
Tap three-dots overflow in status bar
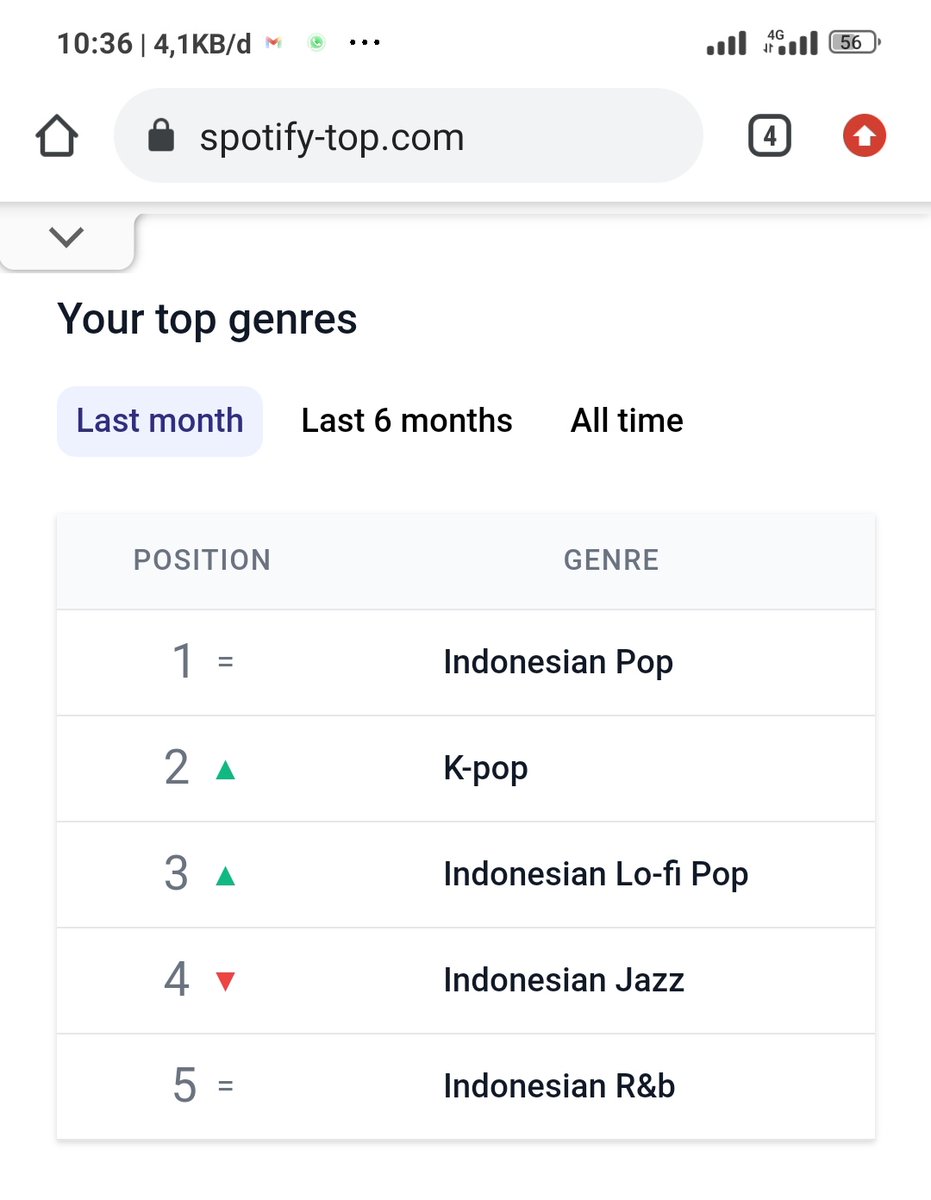pyautogui.click(x=364, y=43)
